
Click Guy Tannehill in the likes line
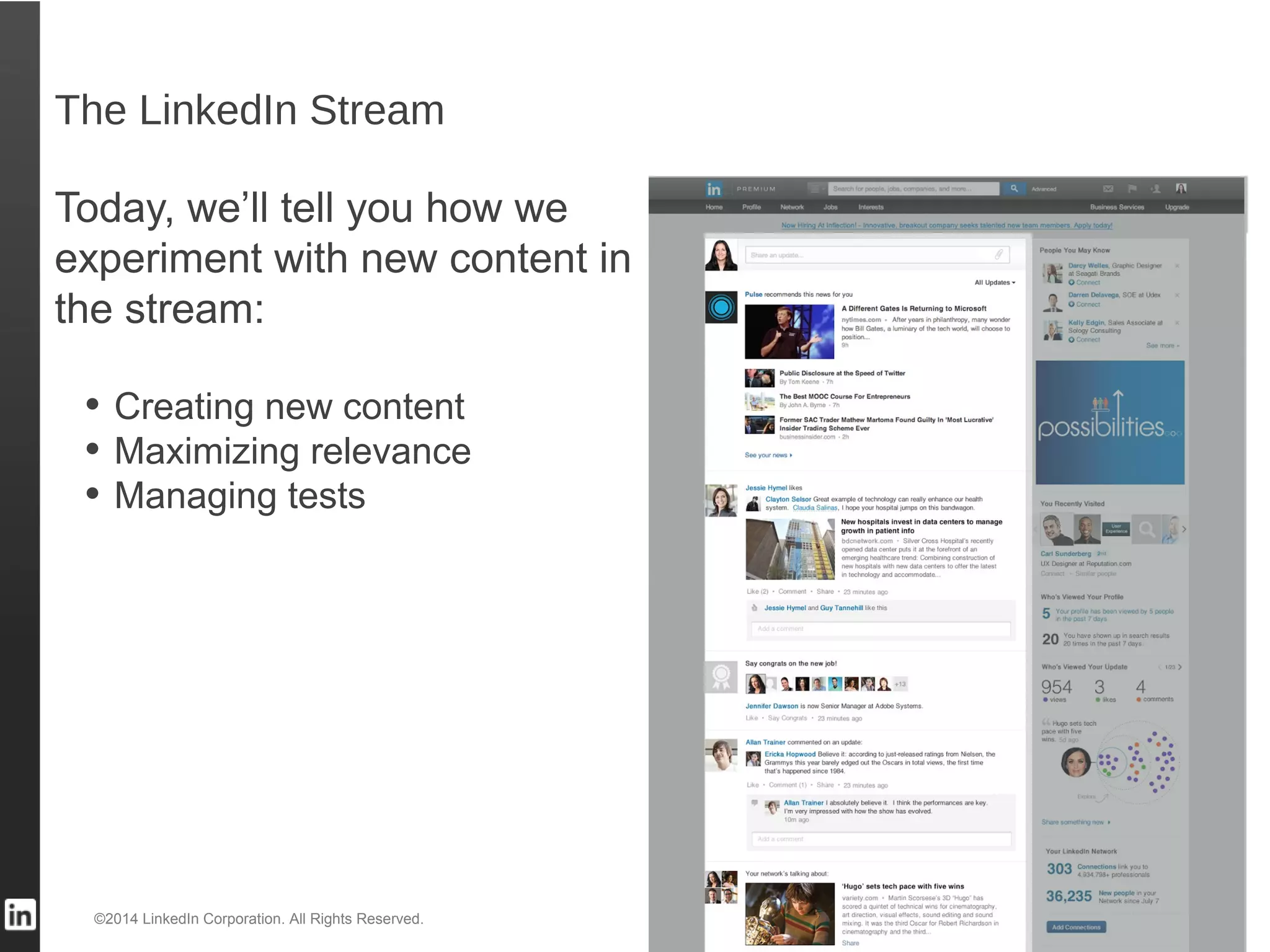(841, 608)
